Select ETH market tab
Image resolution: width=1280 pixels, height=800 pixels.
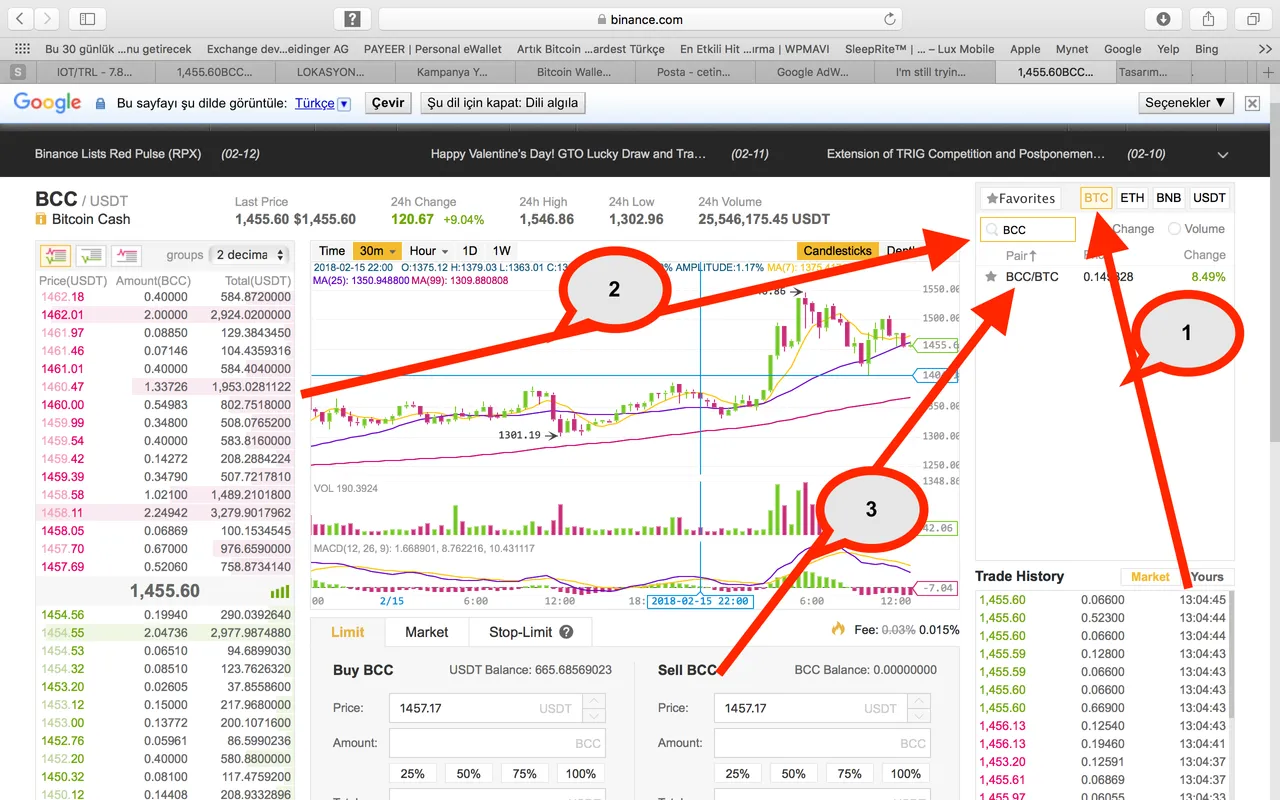pyautogui.click(x=1132, y=198)
